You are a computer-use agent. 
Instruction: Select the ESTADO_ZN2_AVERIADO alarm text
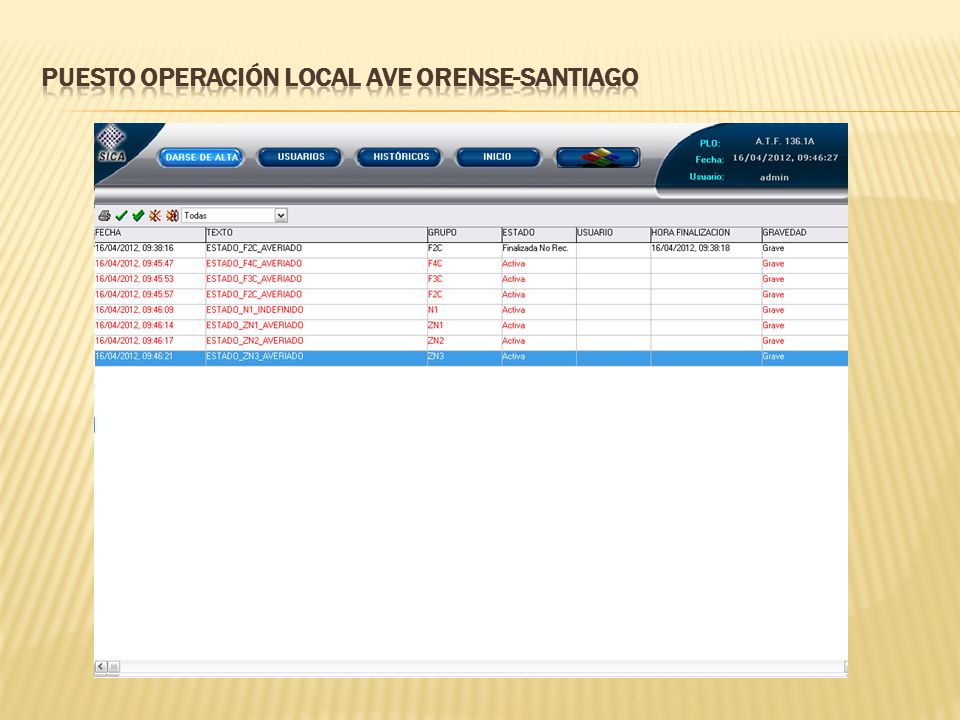(x=255, y=341)
